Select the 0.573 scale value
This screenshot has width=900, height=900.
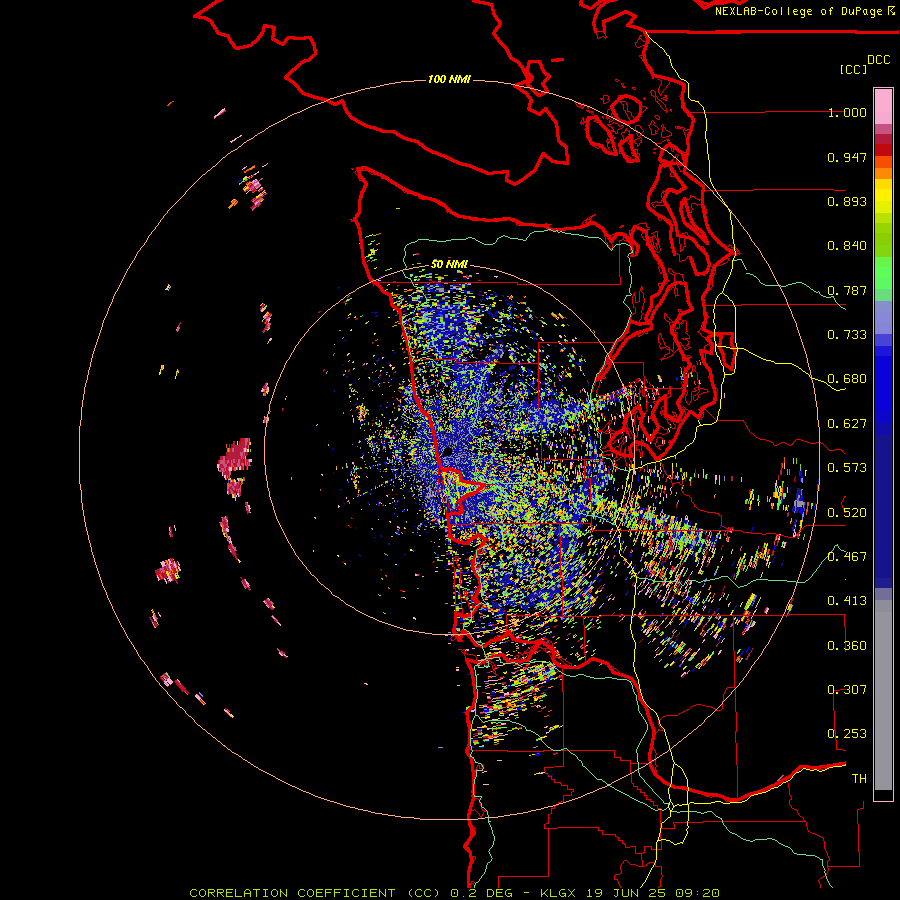847,468
